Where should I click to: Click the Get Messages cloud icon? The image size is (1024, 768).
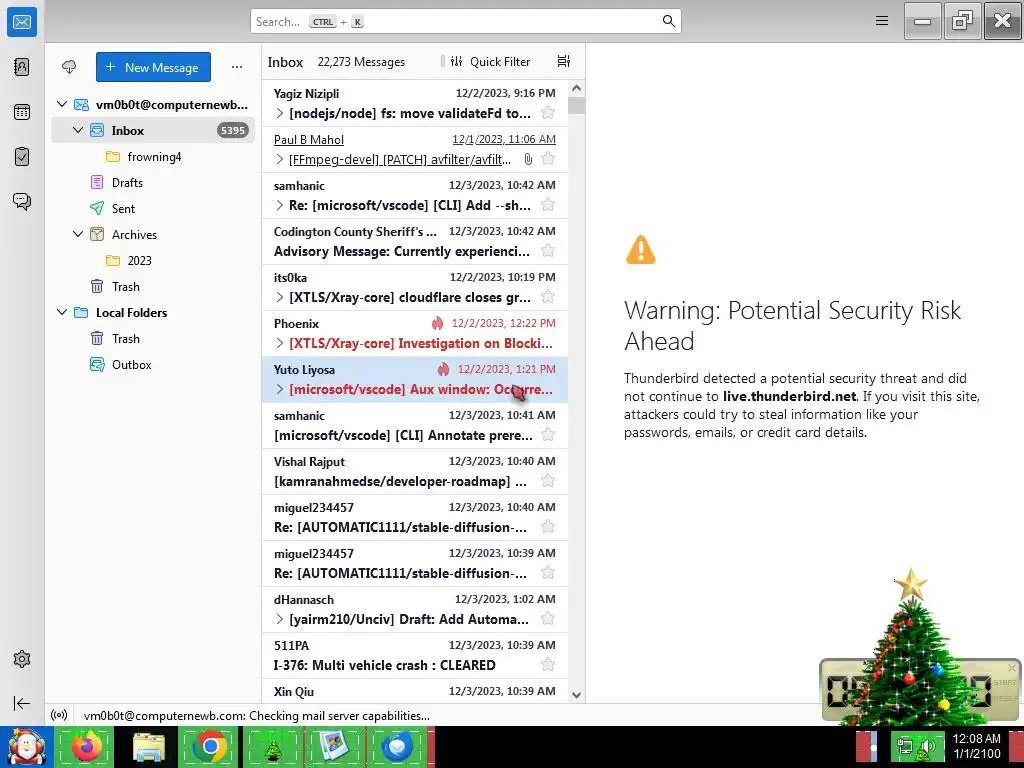point(69,67)
